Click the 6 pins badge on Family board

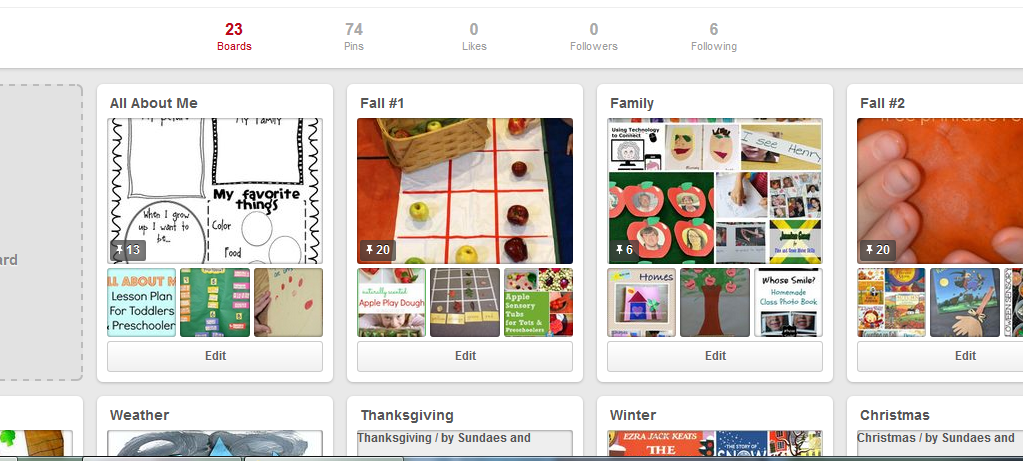click(x=624, y=250)
